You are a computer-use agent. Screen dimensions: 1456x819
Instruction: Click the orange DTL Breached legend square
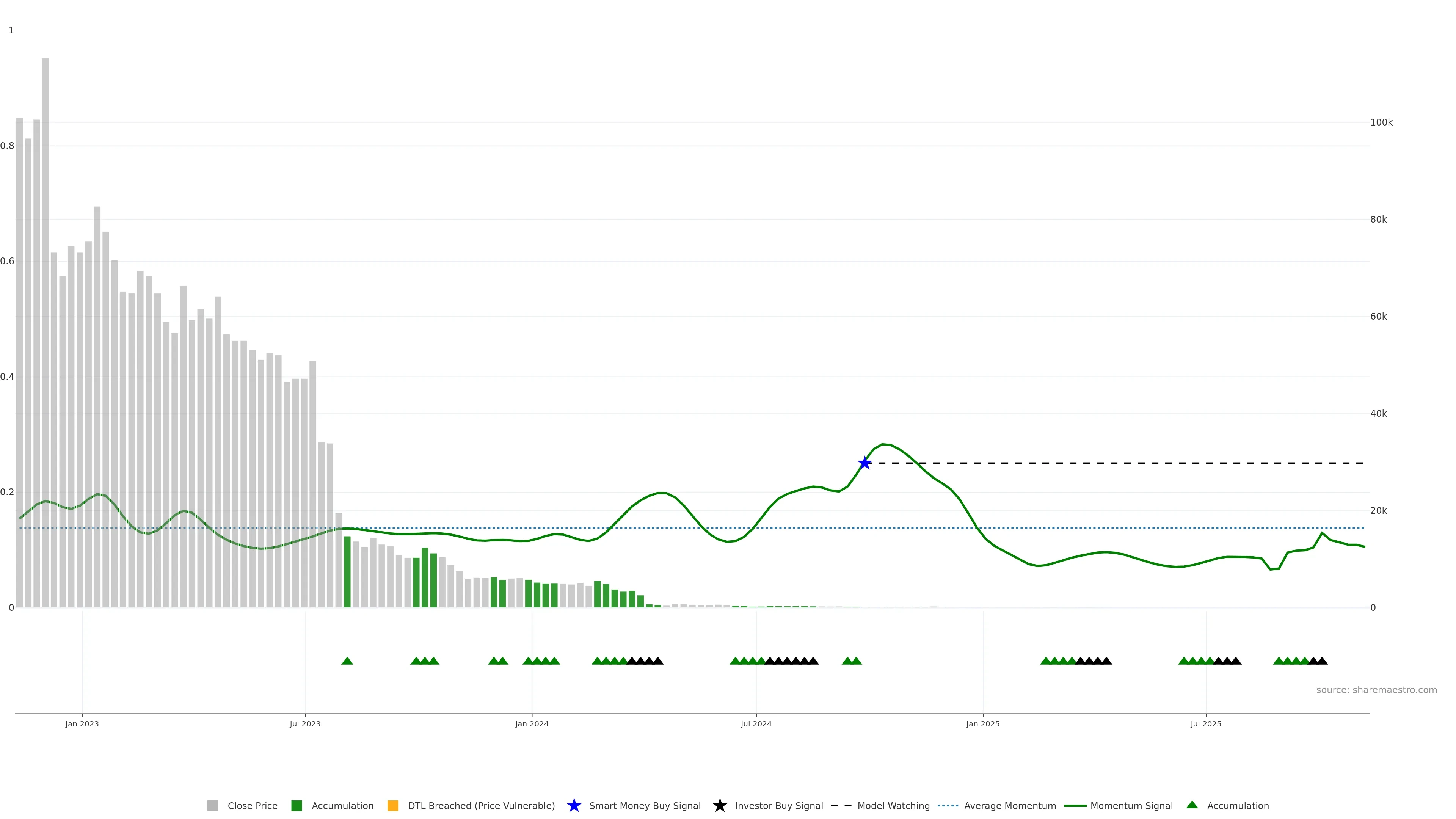pyautogui.click(x=393, y=806)
